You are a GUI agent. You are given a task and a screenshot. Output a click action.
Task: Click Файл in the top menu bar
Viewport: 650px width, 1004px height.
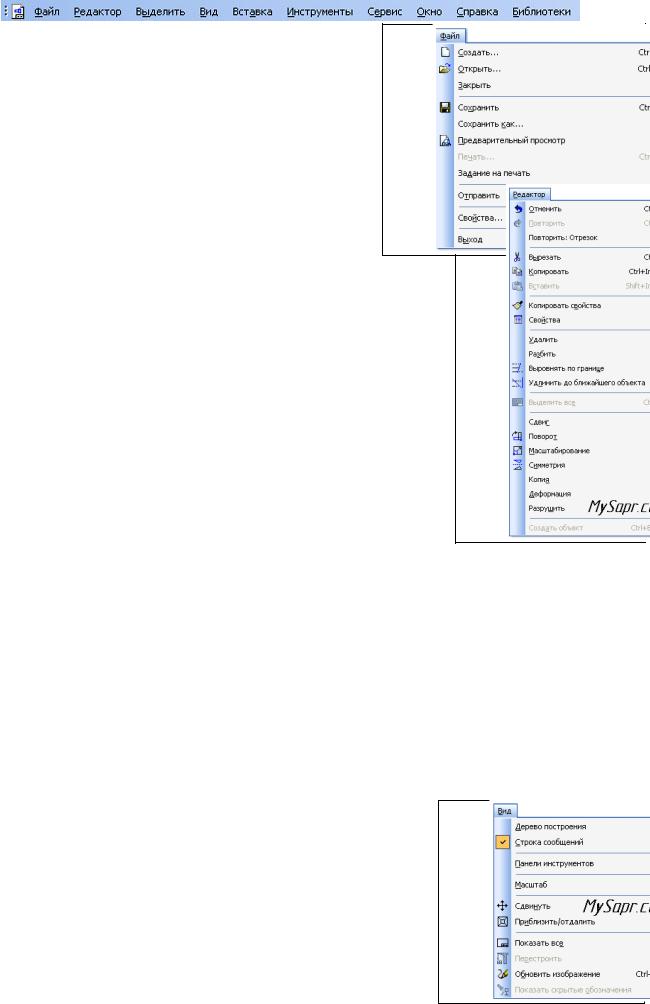click(47, 12)
